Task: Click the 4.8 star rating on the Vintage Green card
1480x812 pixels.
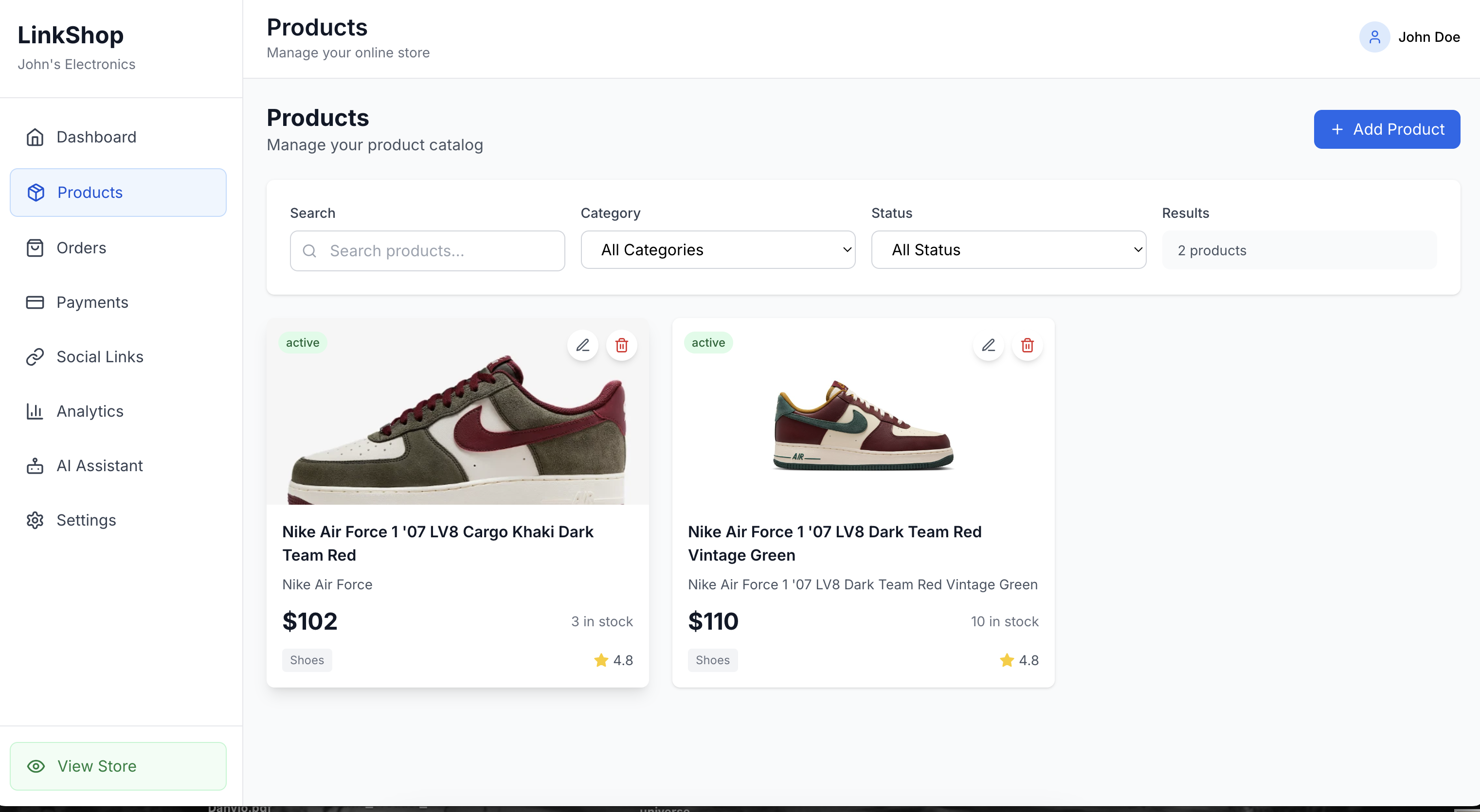Action: 1019,660
